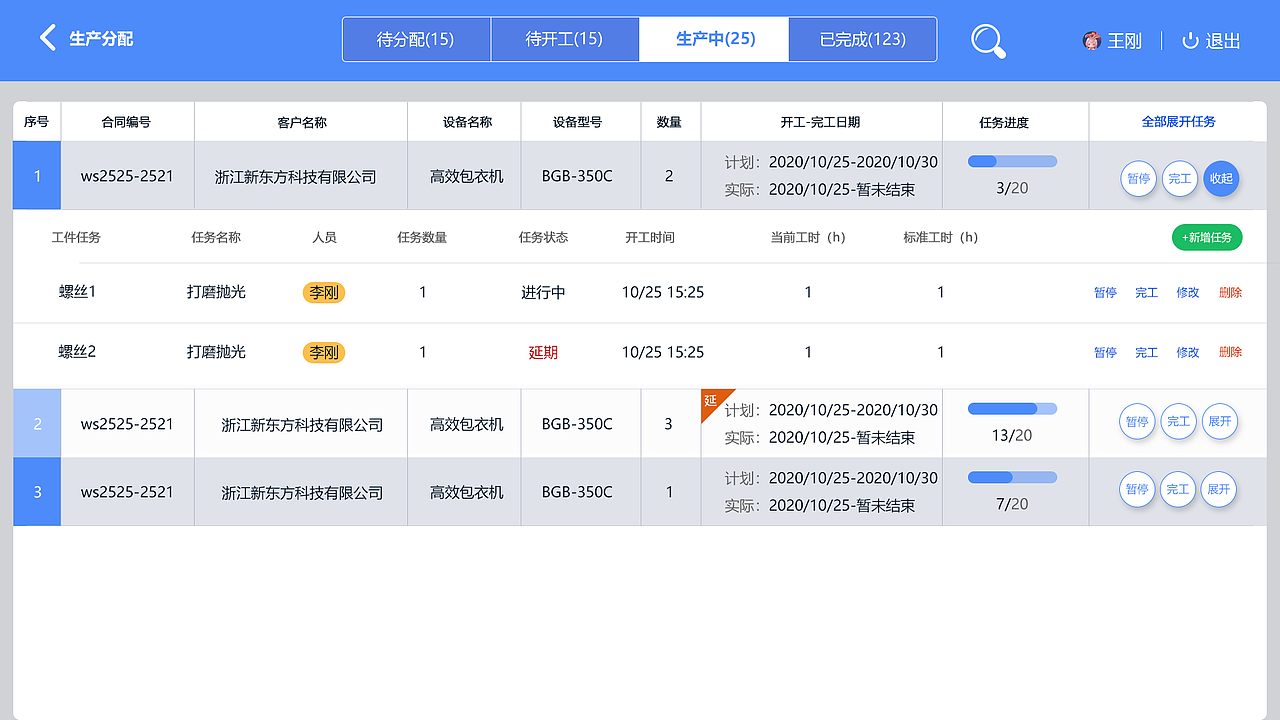Select sequence number cell 2
Screen dimensions: 1280x720
click(37, 424)
